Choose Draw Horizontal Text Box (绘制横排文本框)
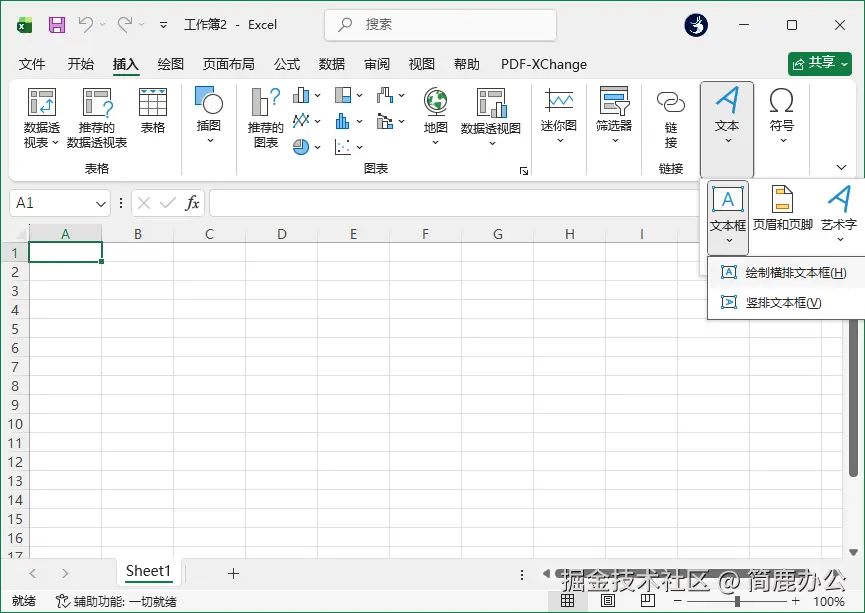 (x=786, y=273)
